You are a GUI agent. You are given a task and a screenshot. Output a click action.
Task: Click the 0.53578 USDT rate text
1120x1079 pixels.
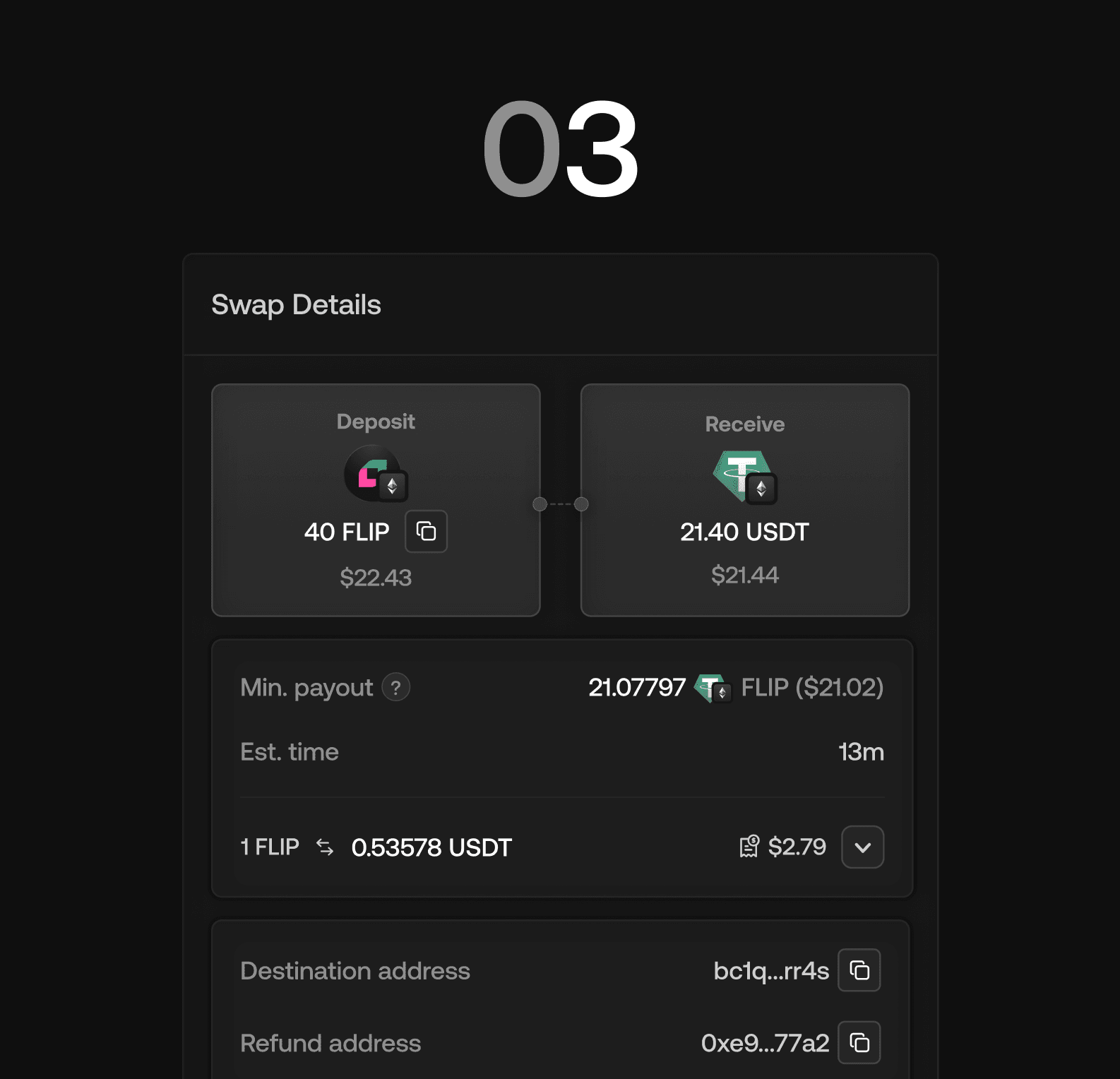click(x=431, y=847)
